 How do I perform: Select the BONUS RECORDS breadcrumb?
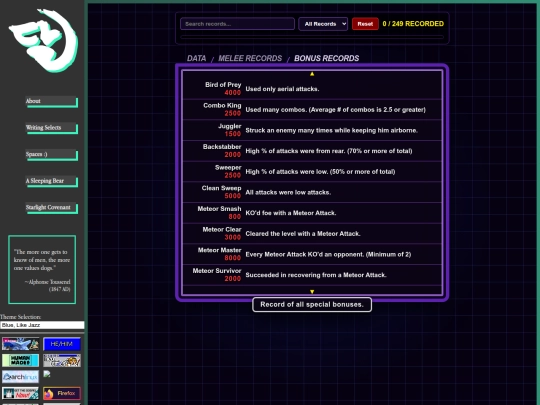(326, 58)
